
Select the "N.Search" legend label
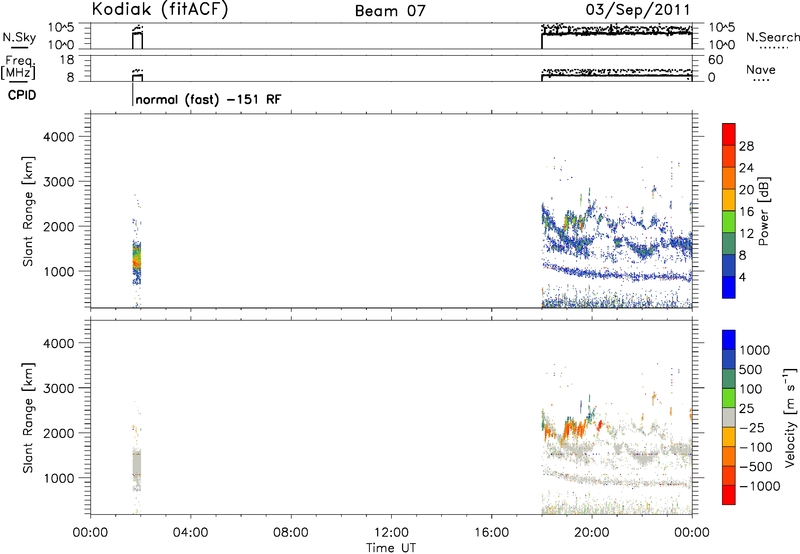click(772, 37)
